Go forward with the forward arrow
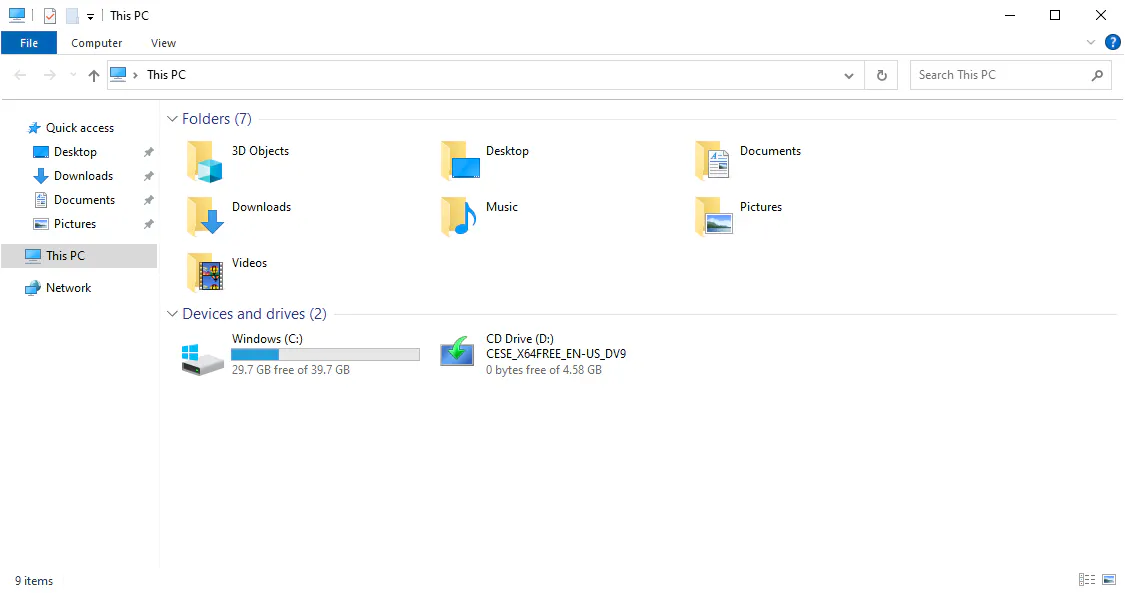 click(49, 75)
